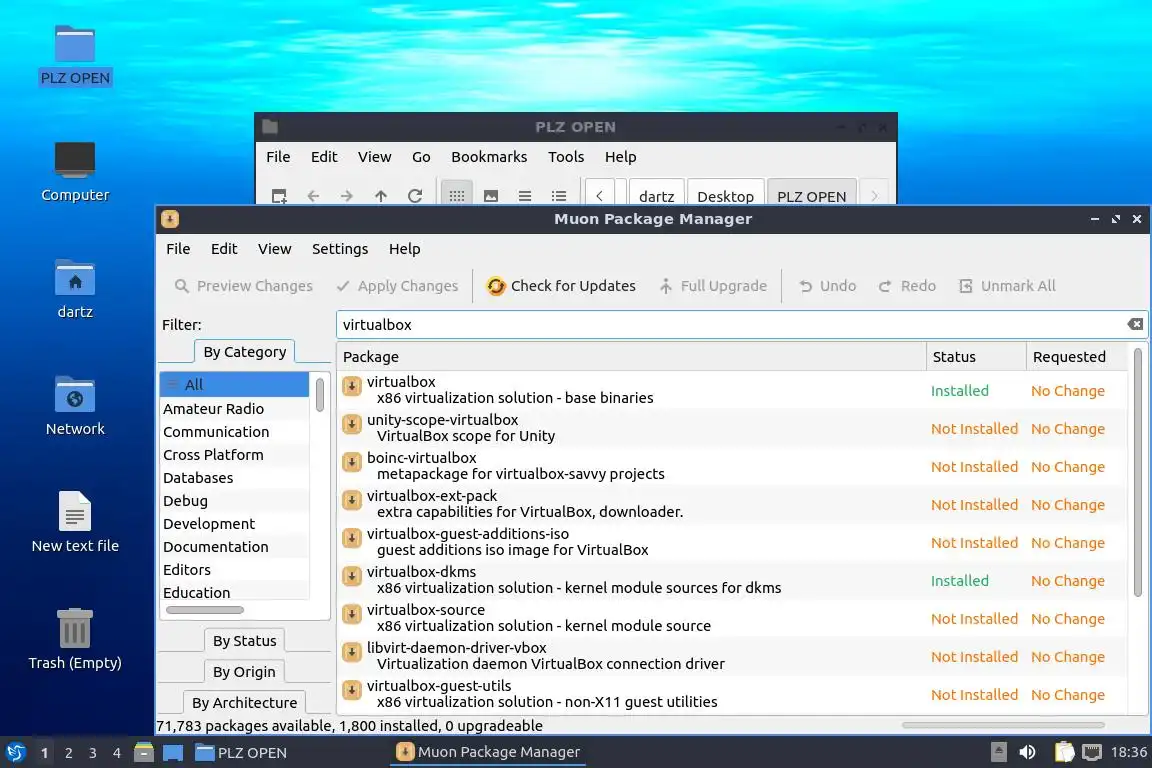Click the package list vertical scrollbar
1152x768 pixels.
click(1137, 472)
